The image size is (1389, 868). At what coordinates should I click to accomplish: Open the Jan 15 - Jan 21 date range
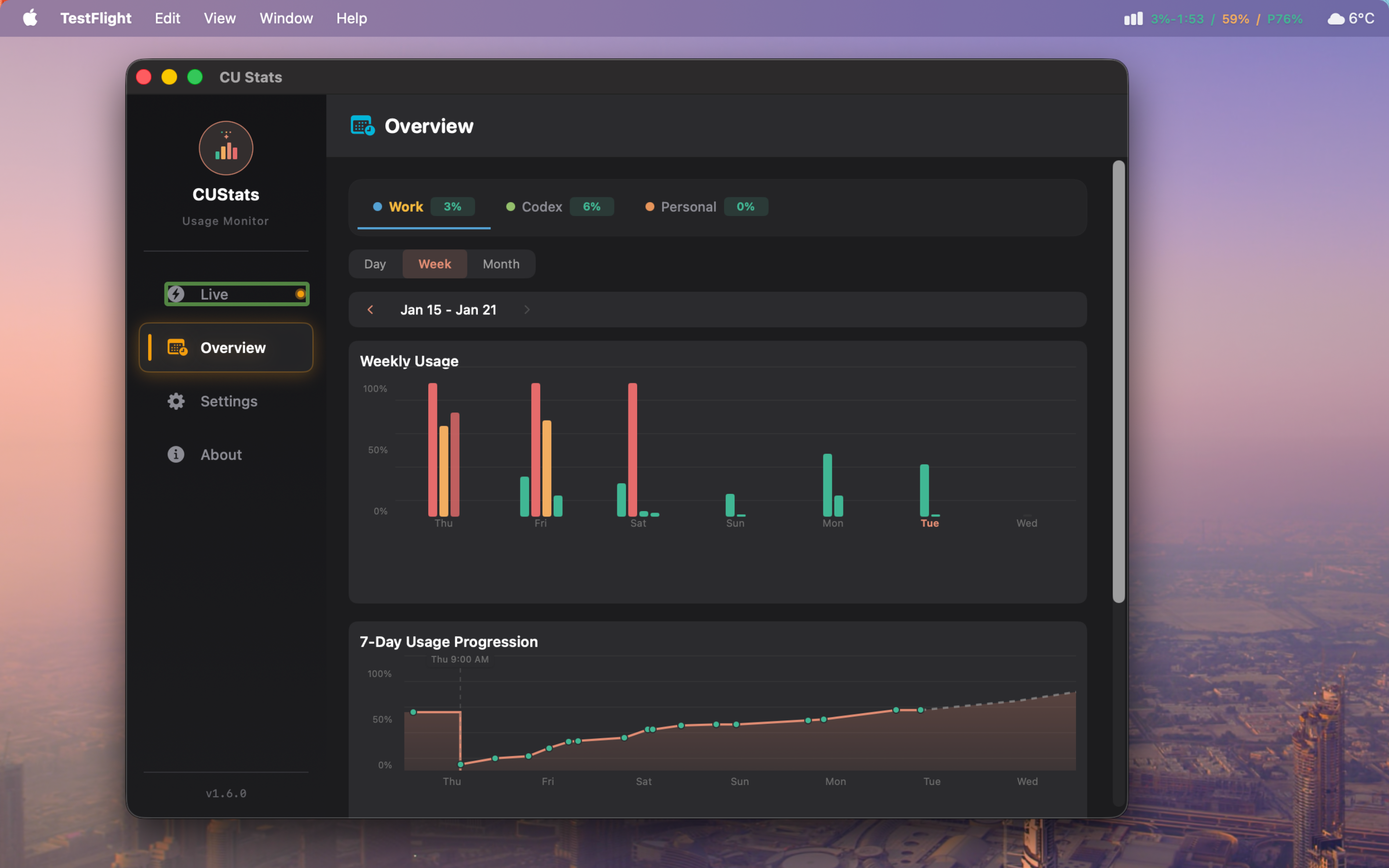coord(448,310)
